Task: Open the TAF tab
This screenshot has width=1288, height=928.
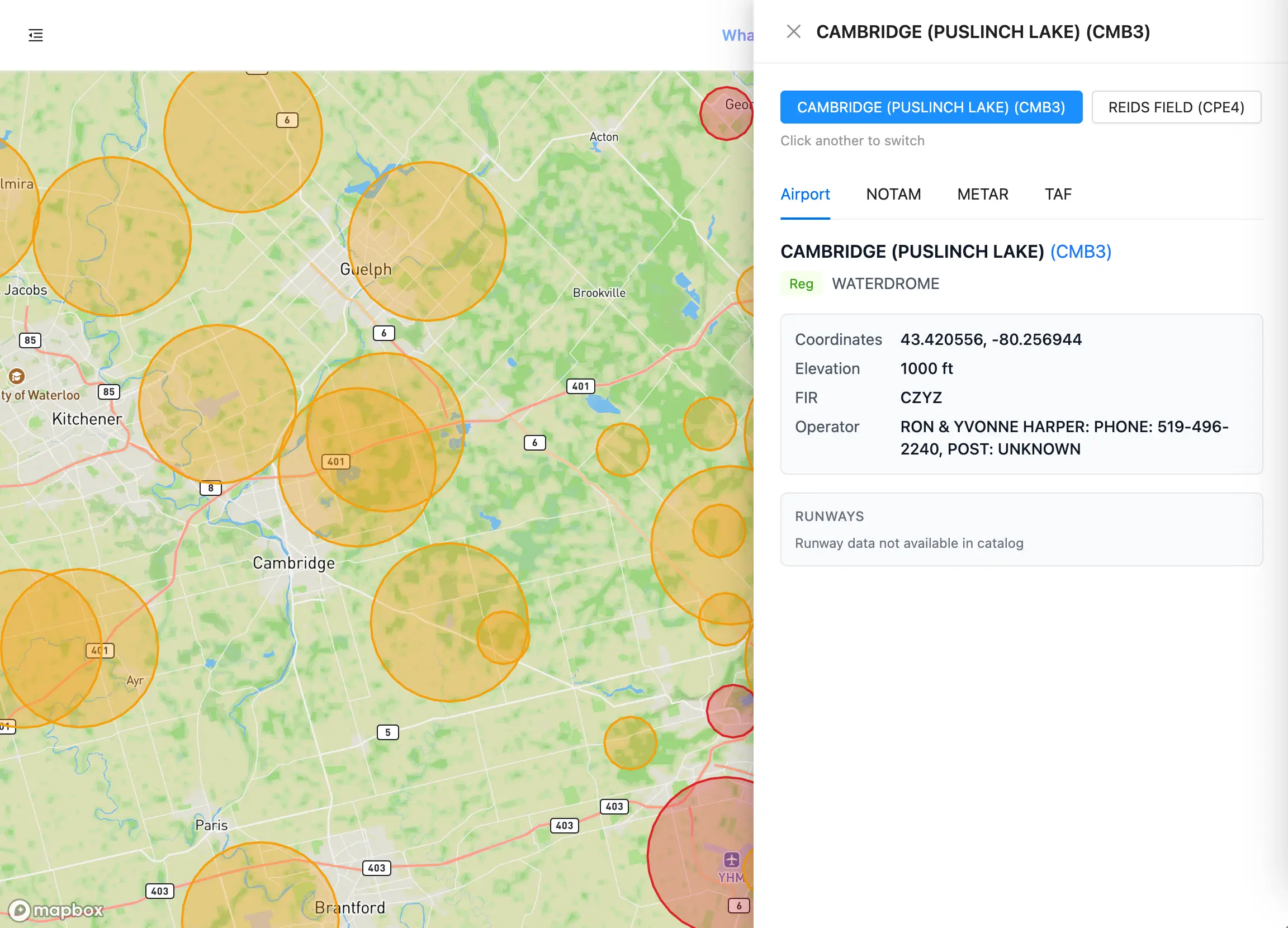Action: pos(1058,194)
